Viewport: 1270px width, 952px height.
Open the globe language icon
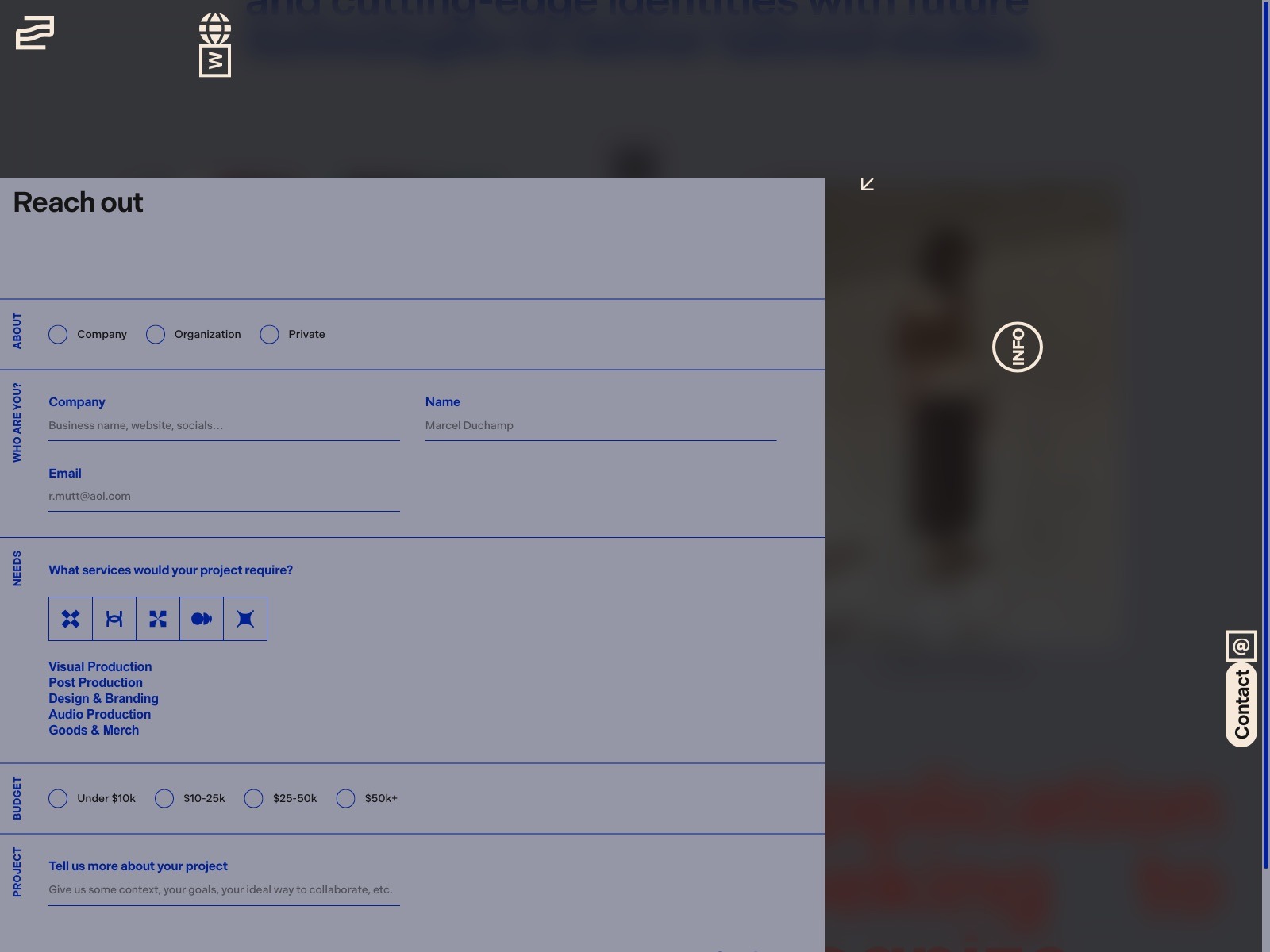[x=215, y=29]
